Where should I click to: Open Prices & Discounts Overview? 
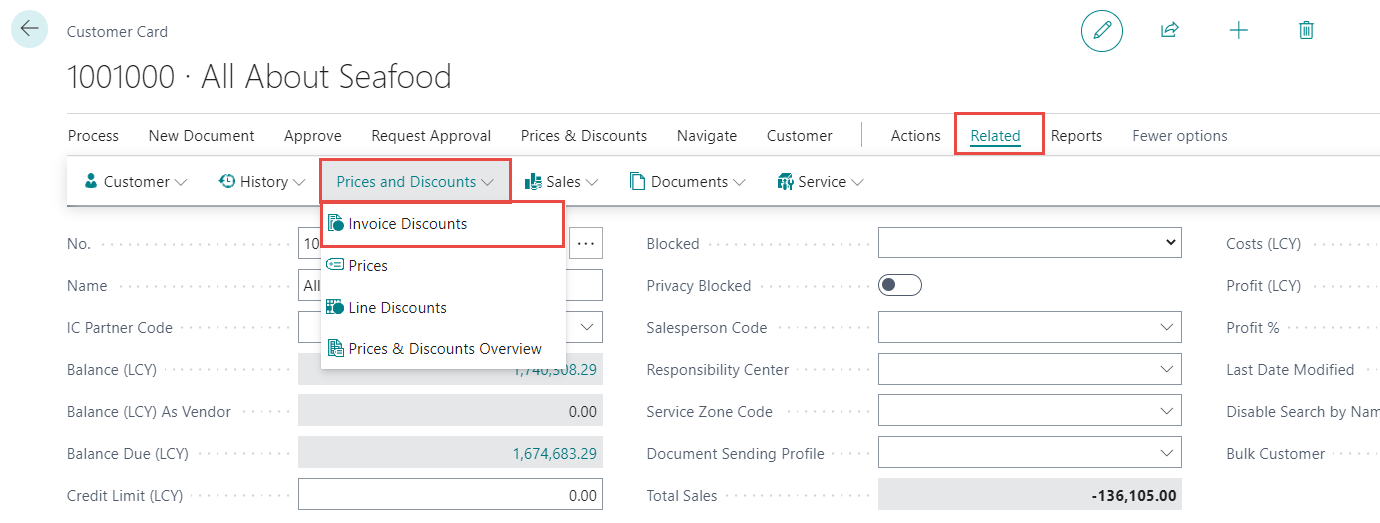pyautogui.click(x=444, y=349)
